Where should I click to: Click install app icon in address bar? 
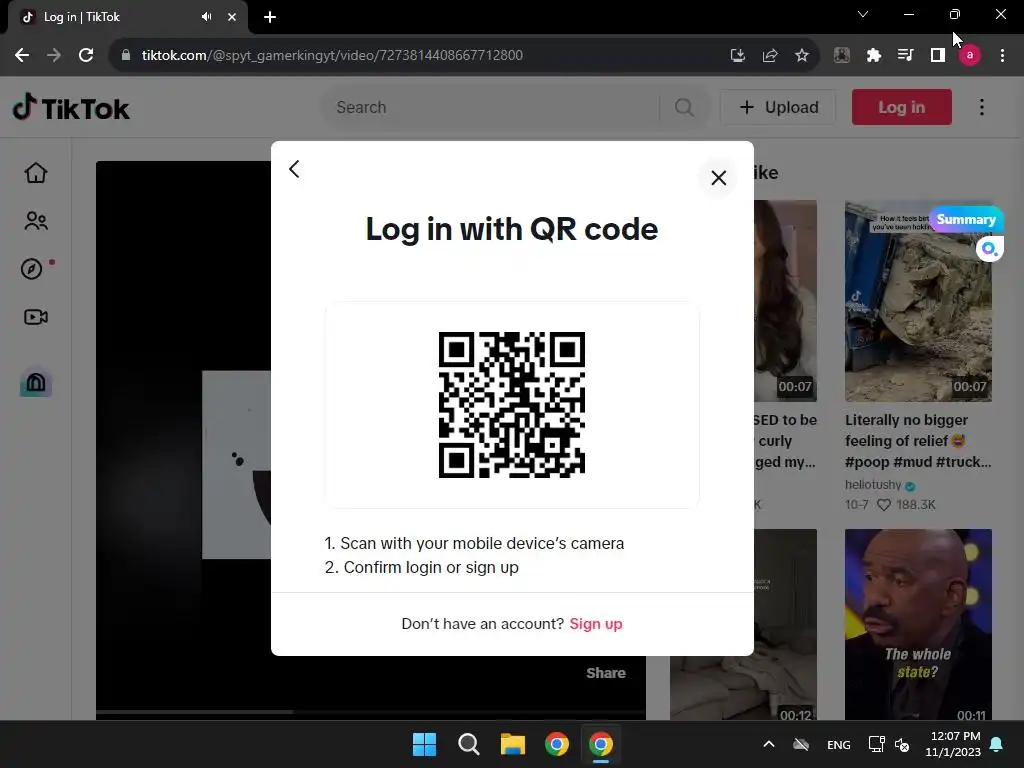point(737,56)
